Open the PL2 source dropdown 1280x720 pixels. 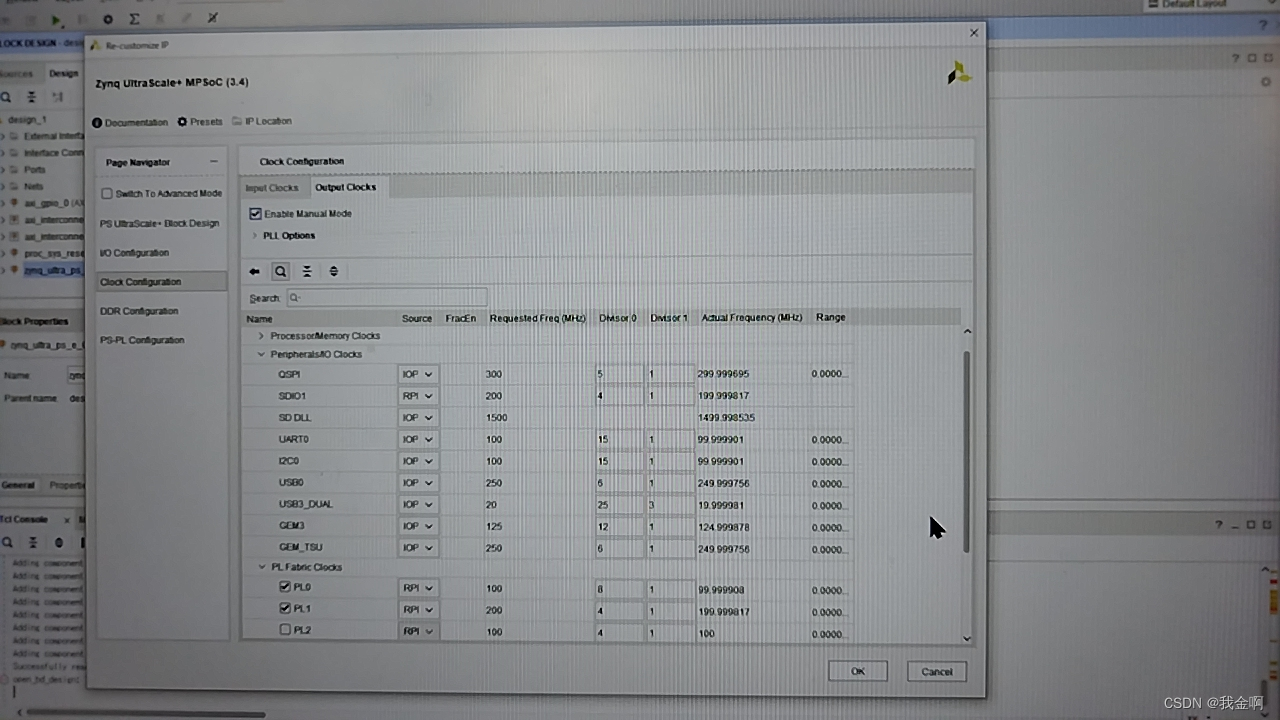pyautogui.click(x=418, y=632)
